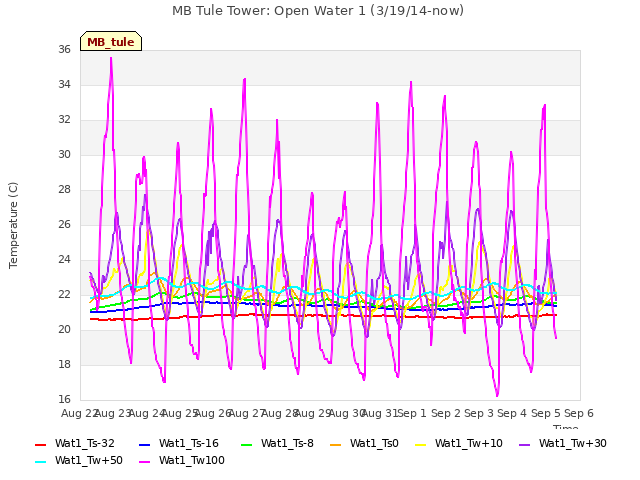Click the cyan Wat1_Tw+50 legend swatch
The width and height of the screenshot is (640, 480).
coord(41,462)
